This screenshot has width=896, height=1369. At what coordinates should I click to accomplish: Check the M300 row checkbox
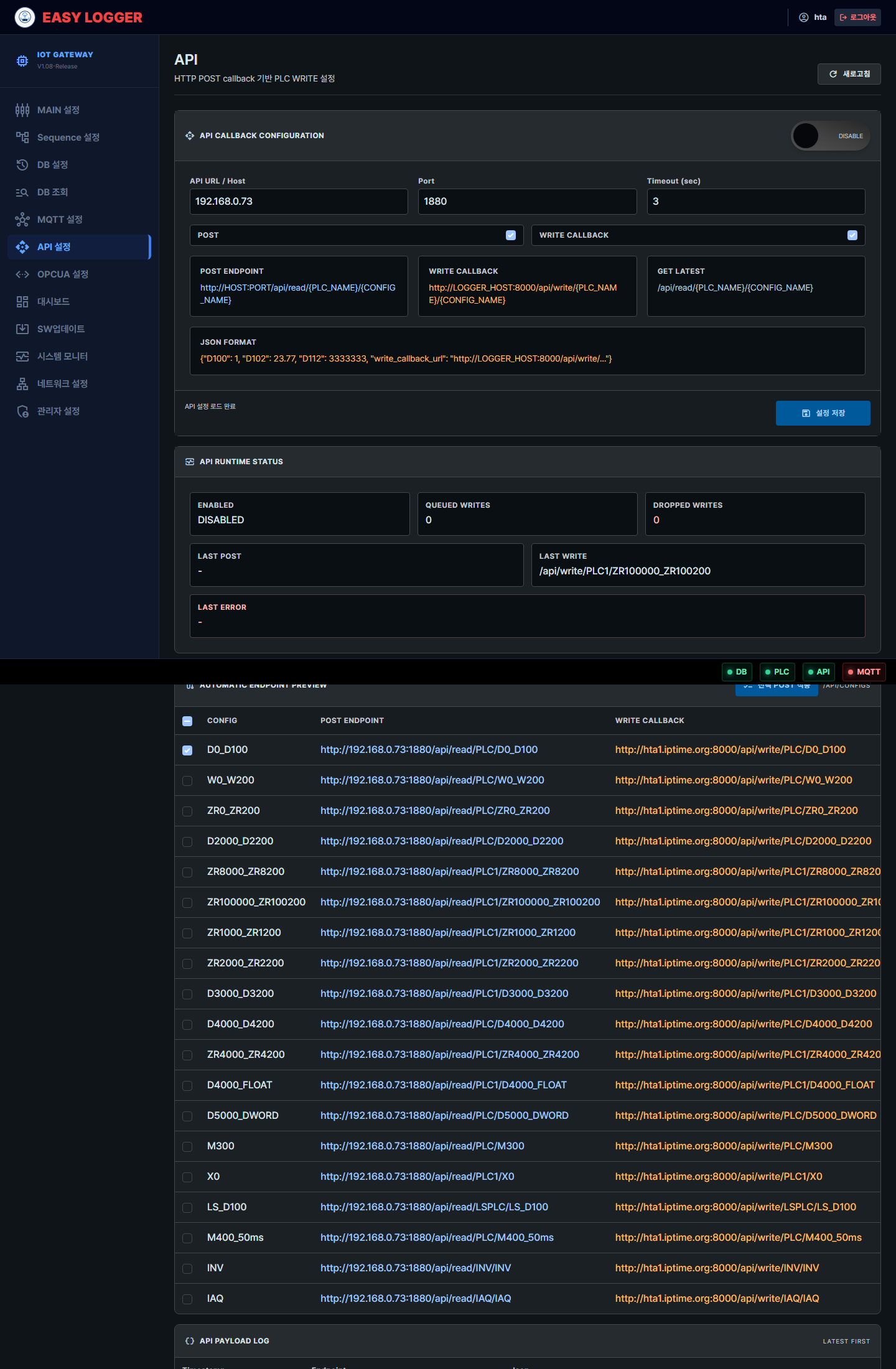tap(187, 1147)
